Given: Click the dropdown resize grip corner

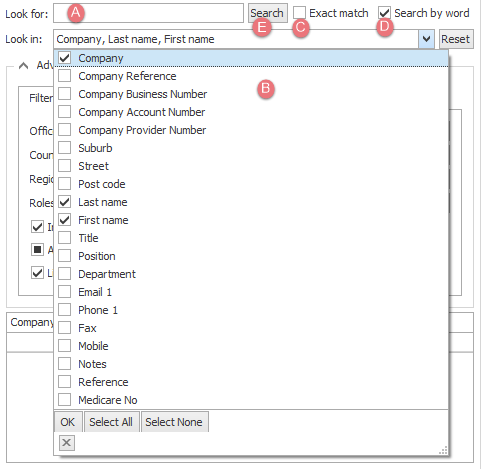Looking at the screenshot, I should [443, 450].
